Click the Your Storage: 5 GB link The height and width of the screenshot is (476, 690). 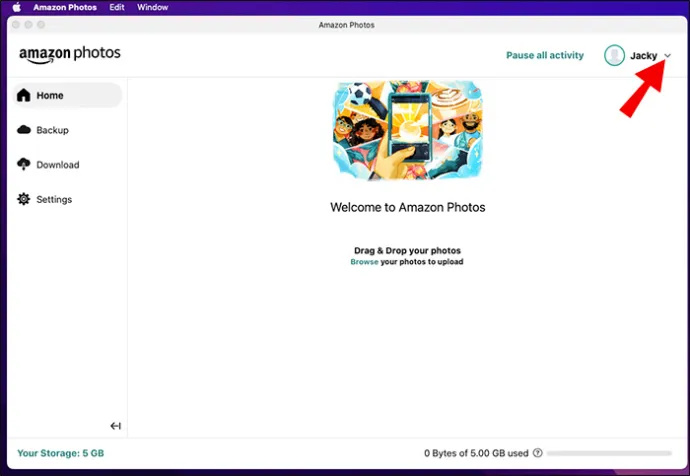61,453
